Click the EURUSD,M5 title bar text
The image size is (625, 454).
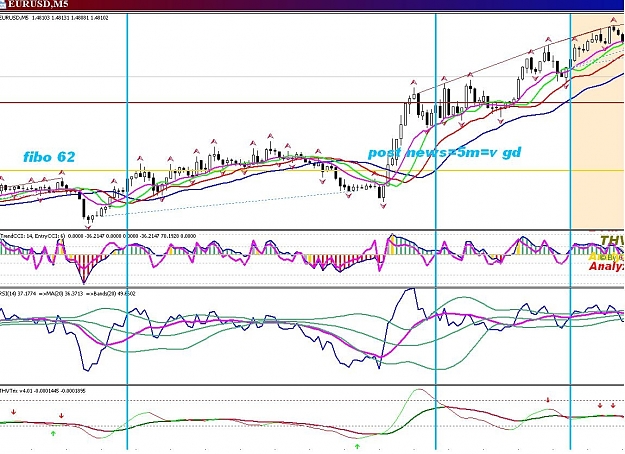pyautogui.click(x=38, y=4)
